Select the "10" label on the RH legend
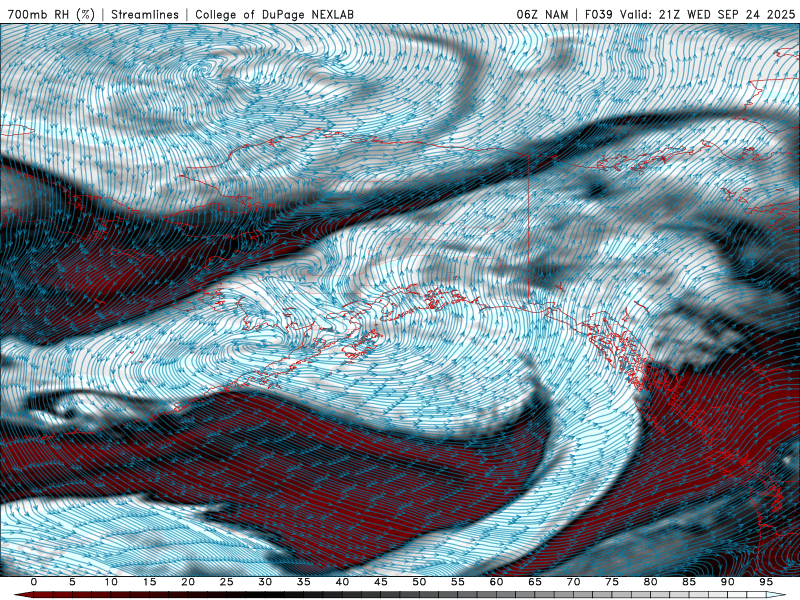This screenshot has height=600, width=800. point(111,582)
